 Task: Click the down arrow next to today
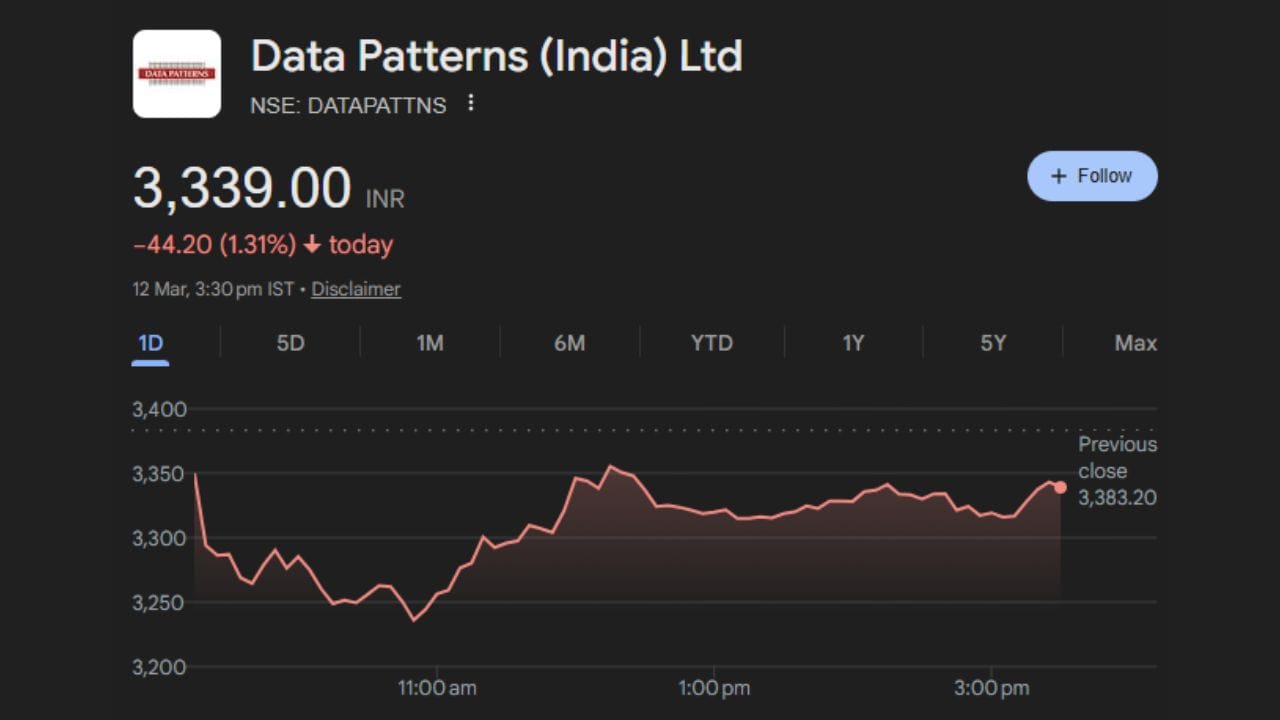point(312,245)
